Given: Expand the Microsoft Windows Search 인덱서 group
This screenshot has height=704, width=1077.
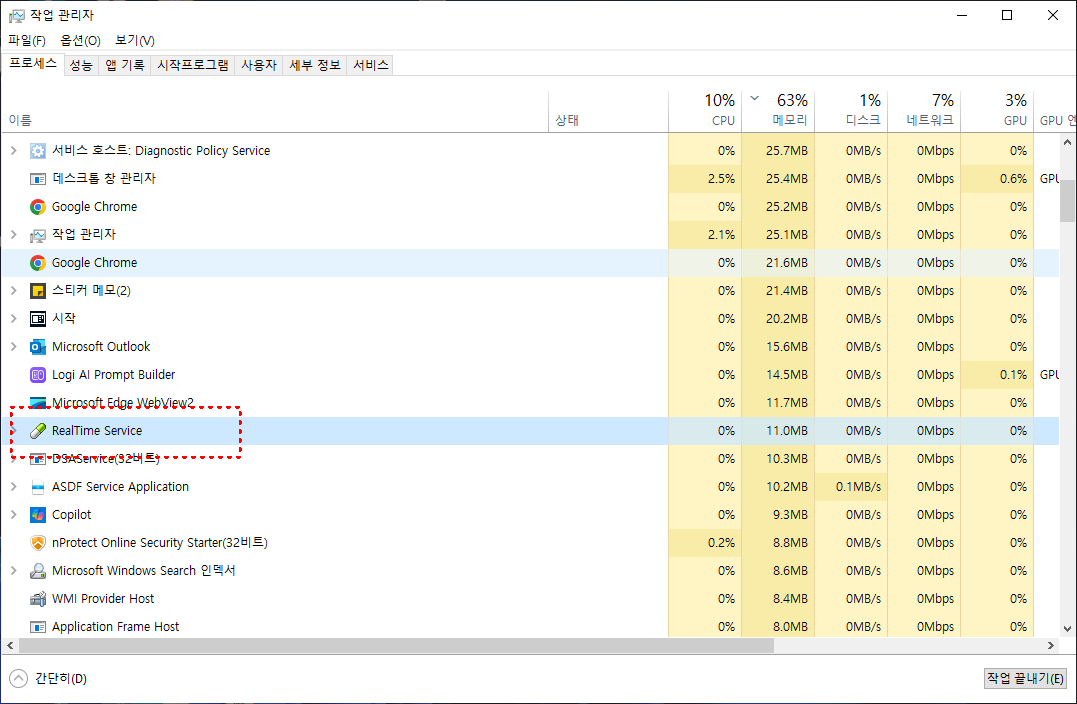Looking at the screenshot, I should [13, 571].
